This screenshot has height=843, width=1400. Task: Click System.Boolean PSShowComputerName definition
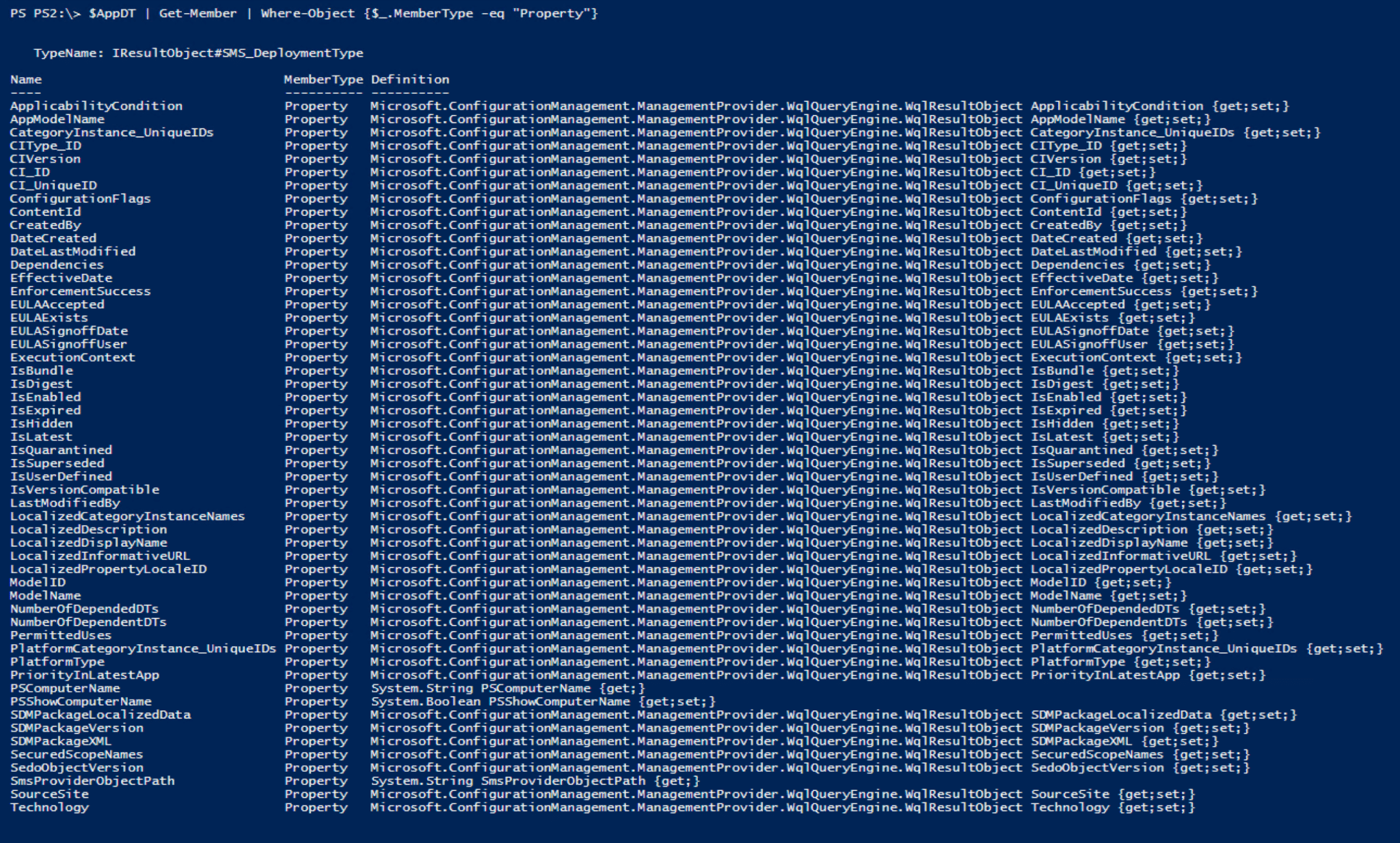(x=542, y=701)
